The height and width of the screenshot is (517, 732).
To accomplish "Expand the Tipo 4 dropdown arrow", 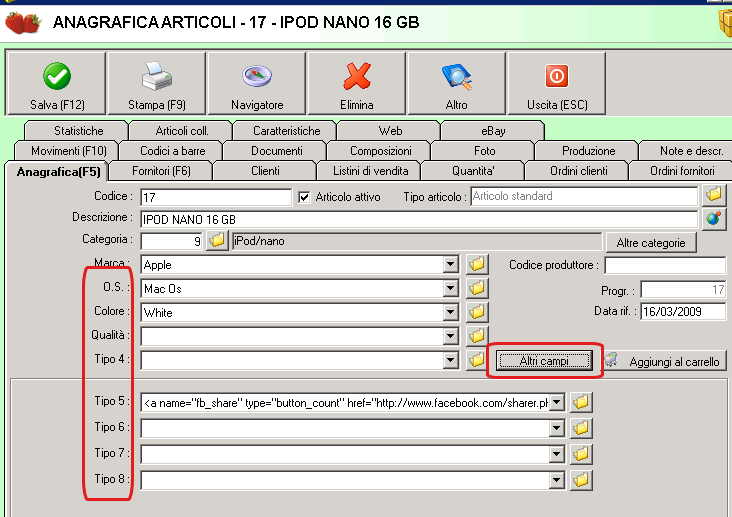I will tap(450, 360).
